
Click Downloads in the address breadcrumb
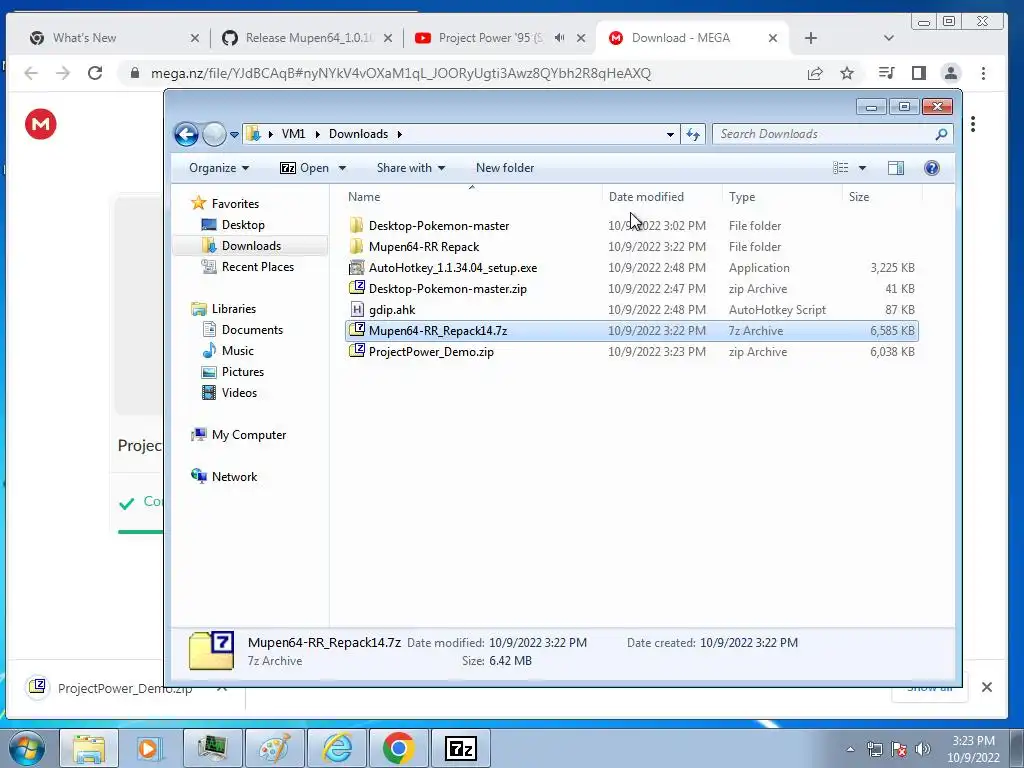pos(358,134)
